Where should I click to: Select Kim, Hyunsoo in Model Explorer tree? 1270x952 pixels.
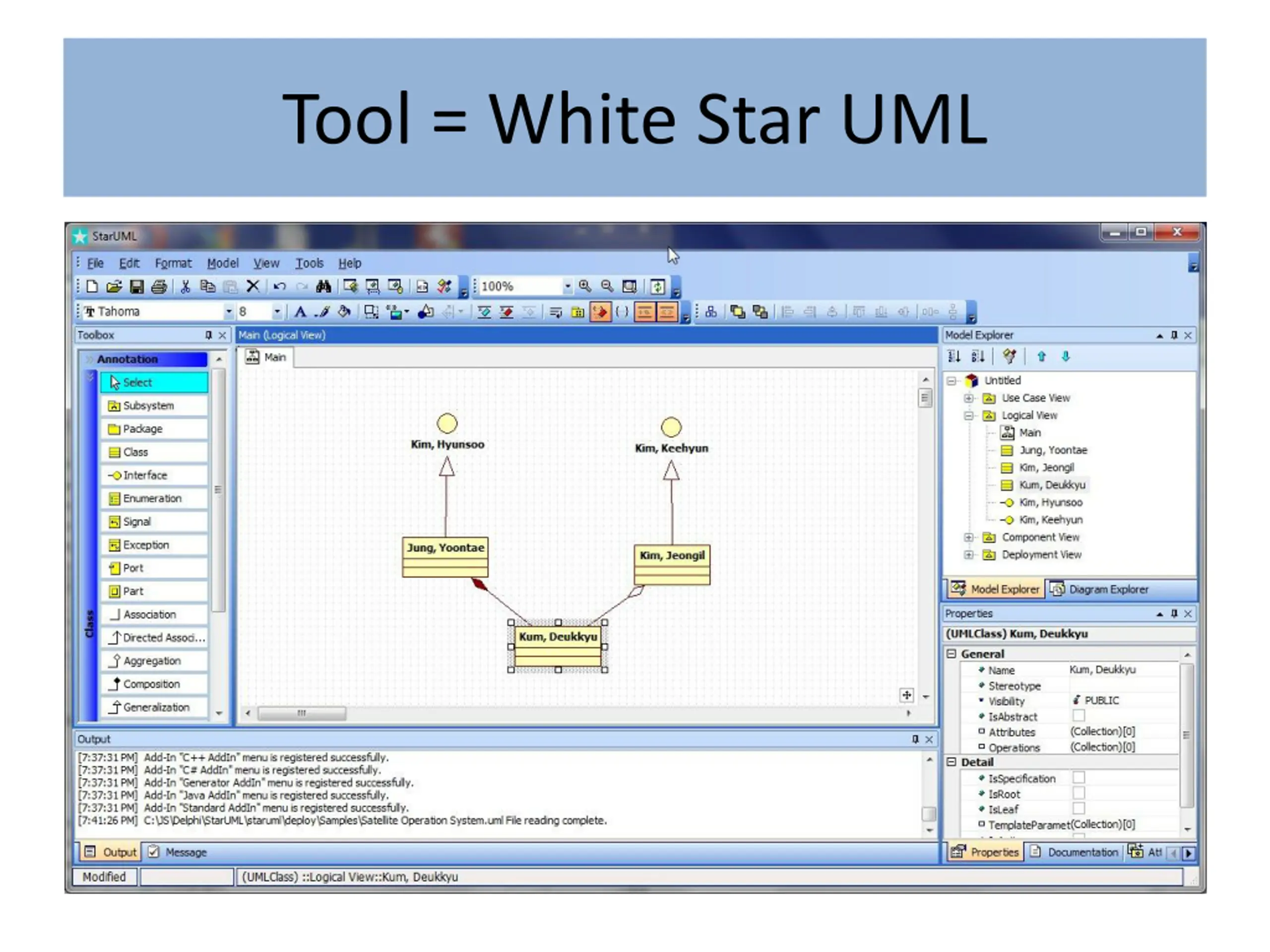click(x=1051, y=502)
